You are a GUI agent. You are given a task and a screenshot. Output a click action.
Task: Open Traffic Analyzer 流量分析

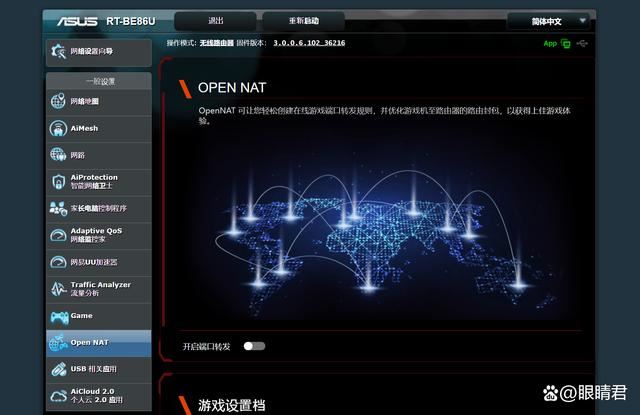tap(98, 289)
